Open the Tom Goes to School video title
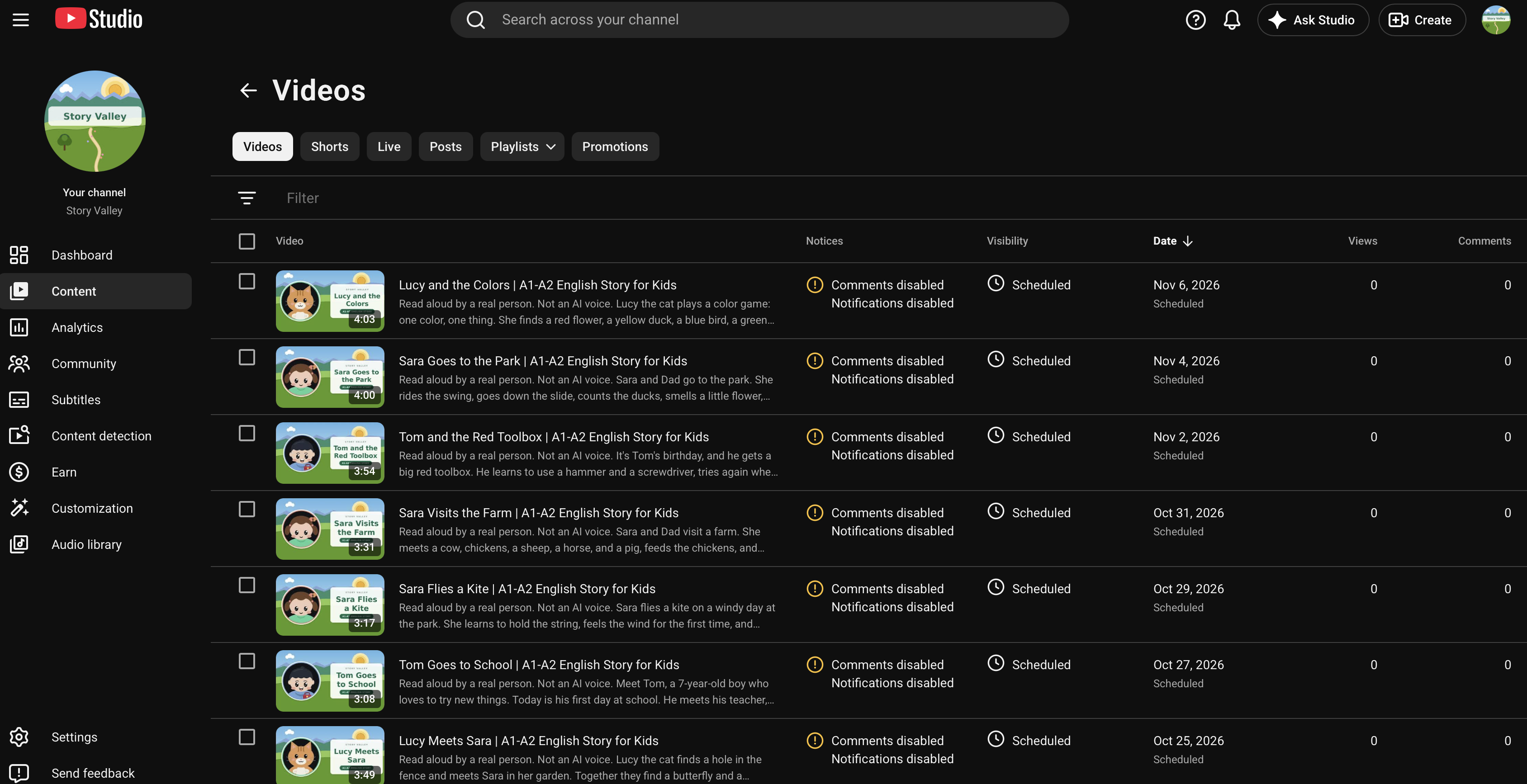The height and width of the screenshot is (784, 1527). (x=539, y=664)
